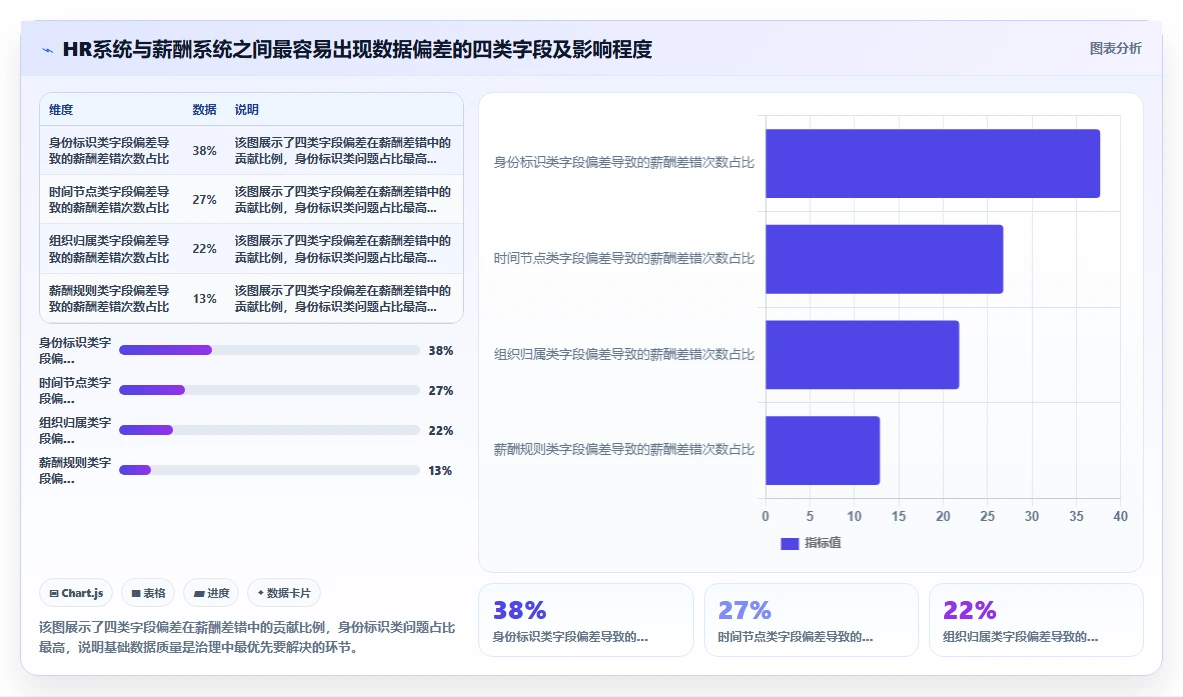Toggle the 指标值 legend color swatch
The width and height of the screenshot is (1183, 697).
click(x=789, y=543)
